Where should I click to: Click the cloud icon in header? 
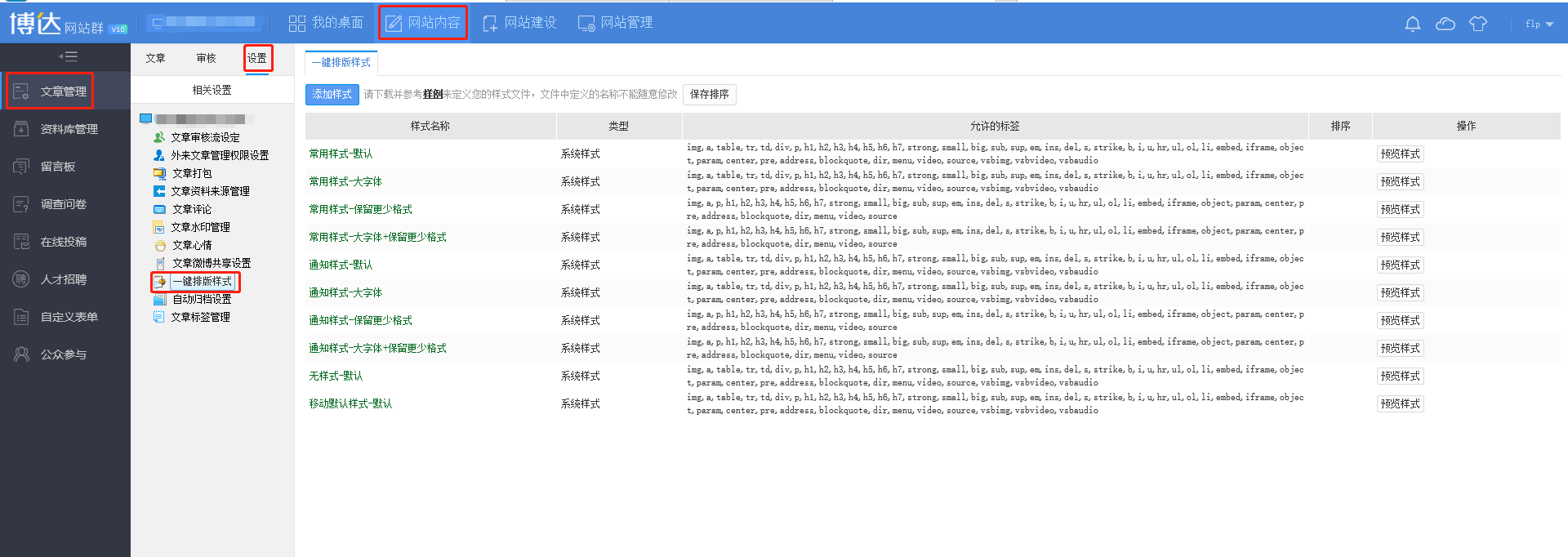[1445, 24]
